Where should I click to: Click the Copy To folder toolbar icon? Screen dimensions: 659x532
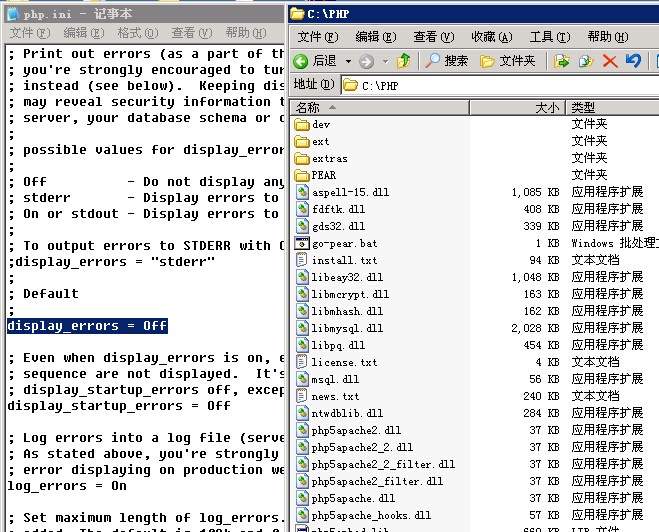[x=586, y=61]
